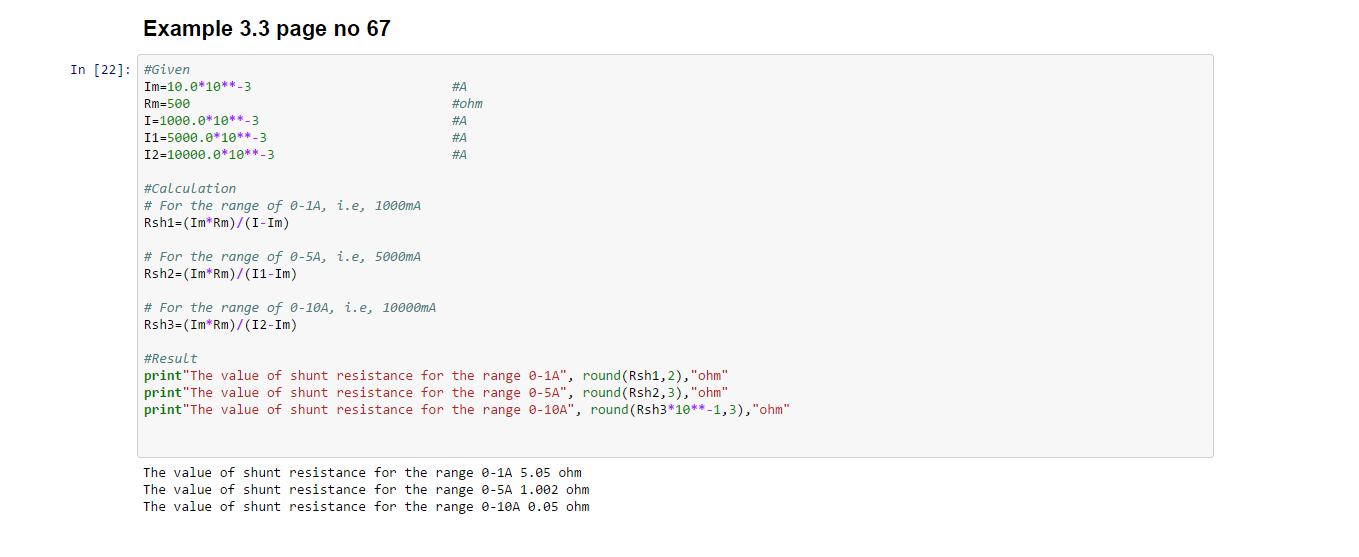Click the I2=10000.0*10**-3 assignment
This screenshot has width=1359, height=557.
pos(209,155)
